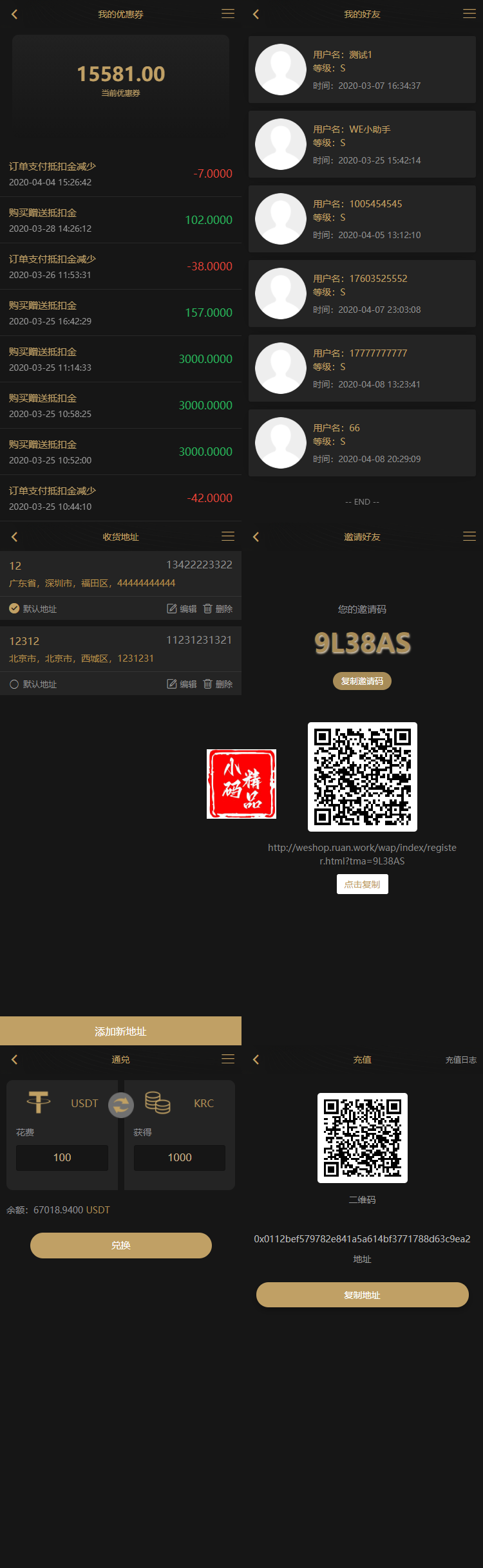483x1568 pixels.
Task: Tap avatar of user 17777777777
Action: pos(281,368)
